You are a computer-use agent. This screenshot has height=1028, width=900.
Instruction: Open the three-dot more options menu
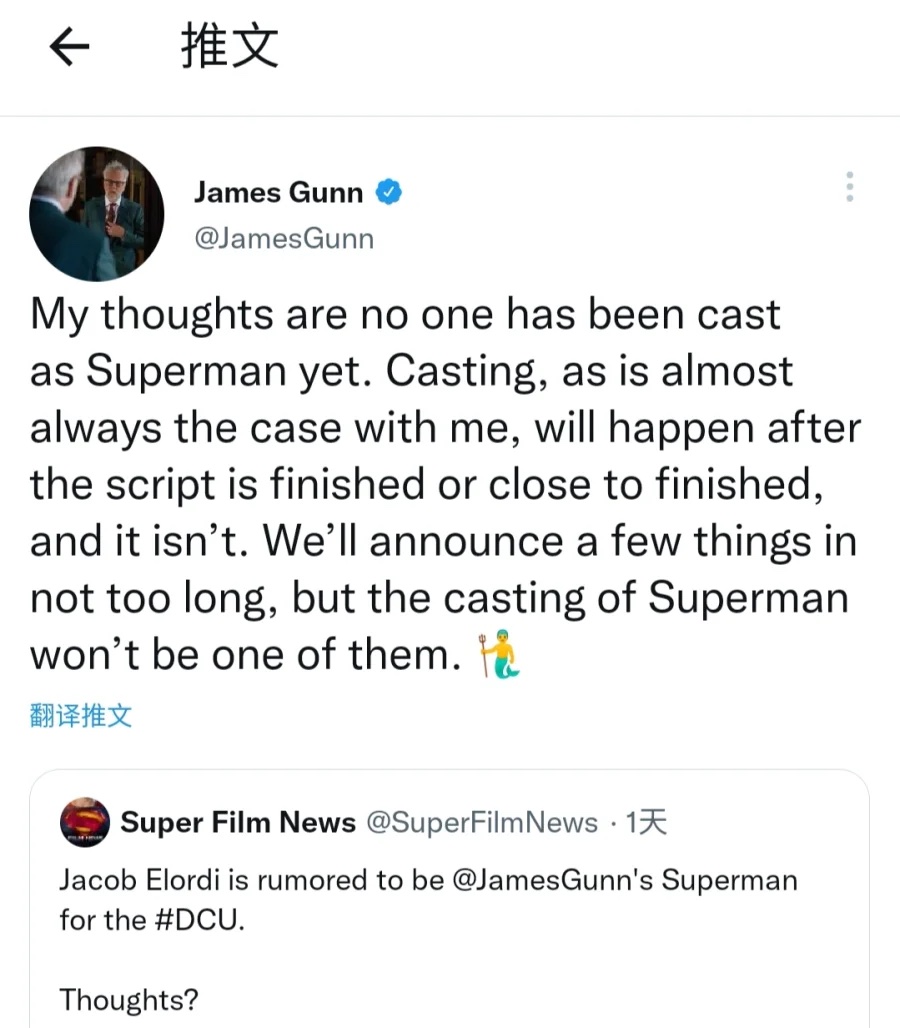click(x=850, y=187)
